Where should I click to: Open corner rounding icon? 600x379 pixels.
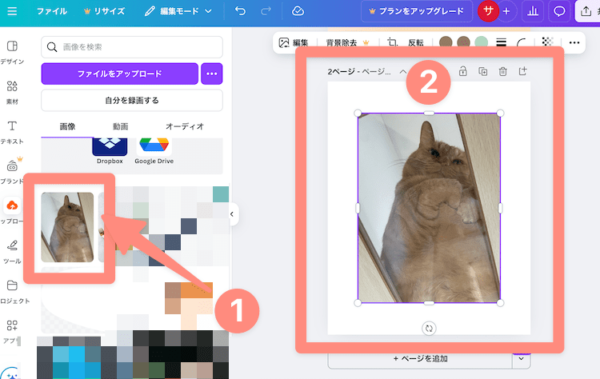[521, 42]
